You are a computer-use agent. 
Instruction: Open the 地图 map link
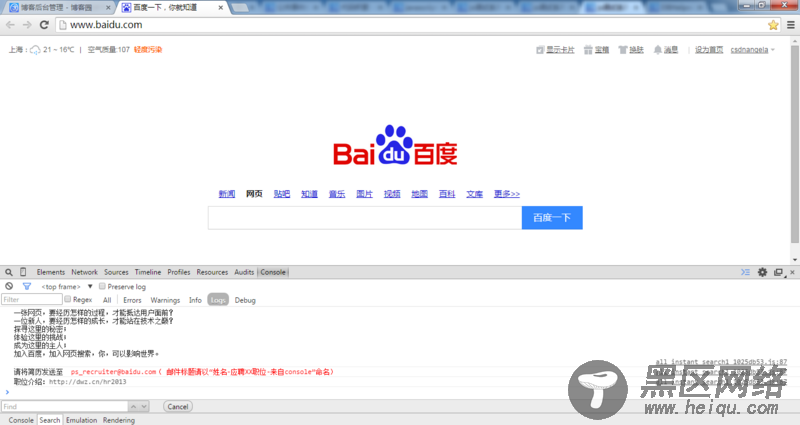[x=419, y=194]
